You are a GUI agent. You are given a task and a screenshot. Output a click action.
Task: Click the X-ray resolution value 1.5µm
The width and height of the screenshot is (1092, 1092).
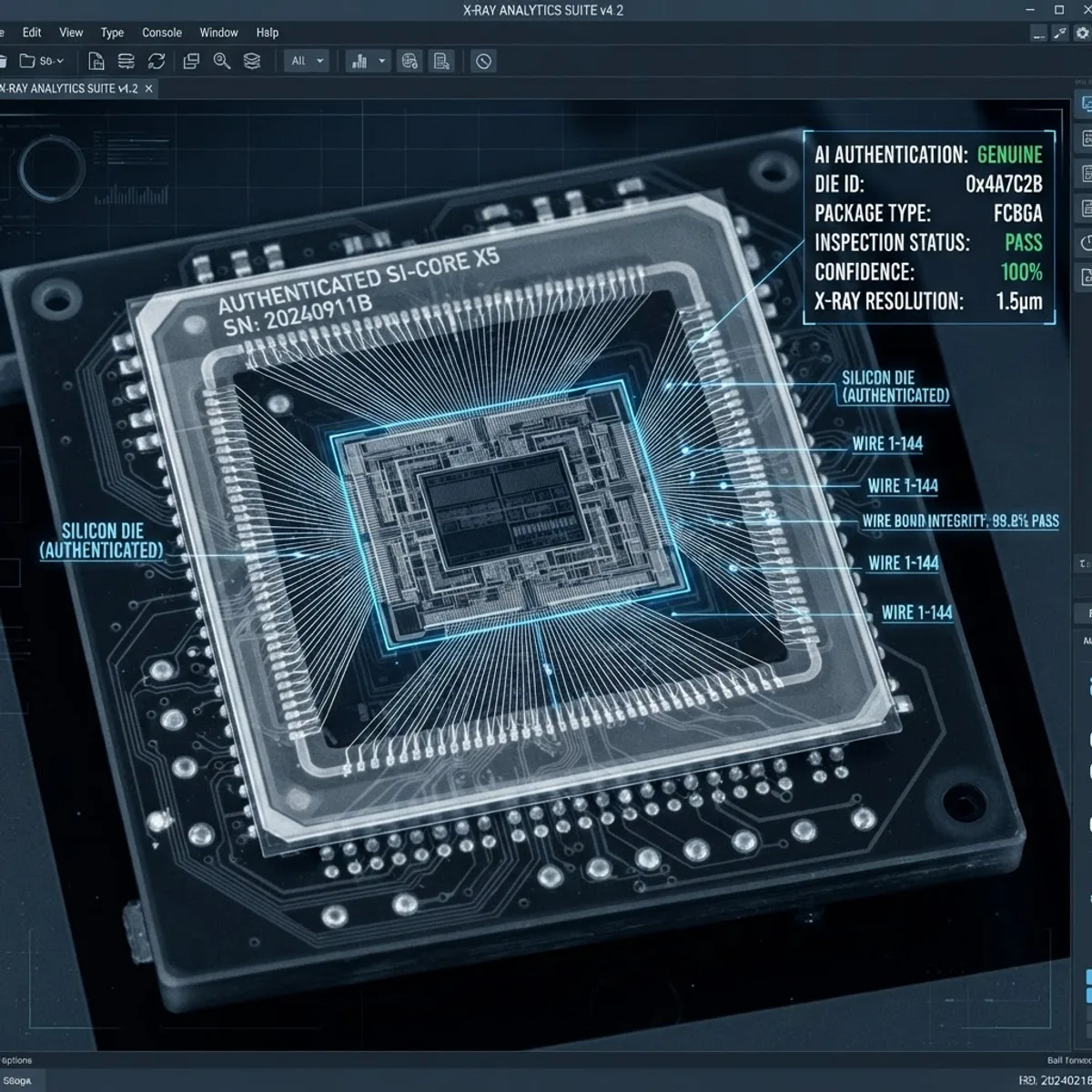pos(1019,301)
